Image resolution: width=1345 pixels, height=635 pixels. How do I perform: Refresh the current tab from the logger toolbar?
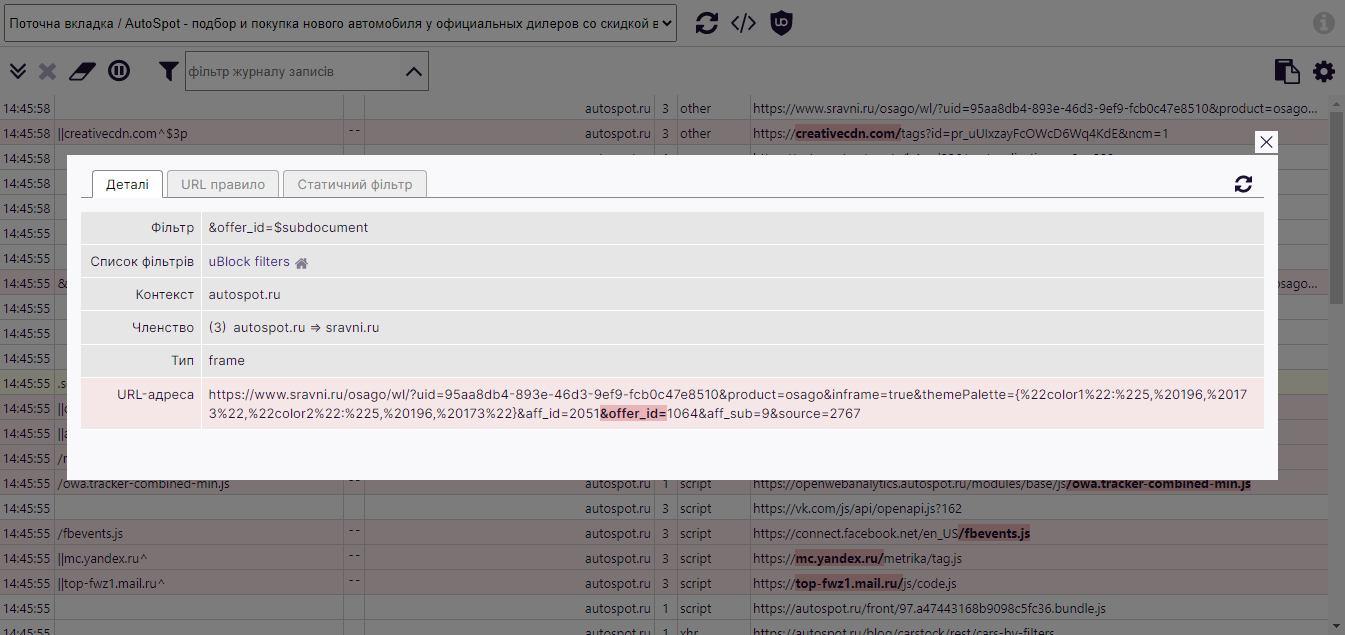coord(707,22)
